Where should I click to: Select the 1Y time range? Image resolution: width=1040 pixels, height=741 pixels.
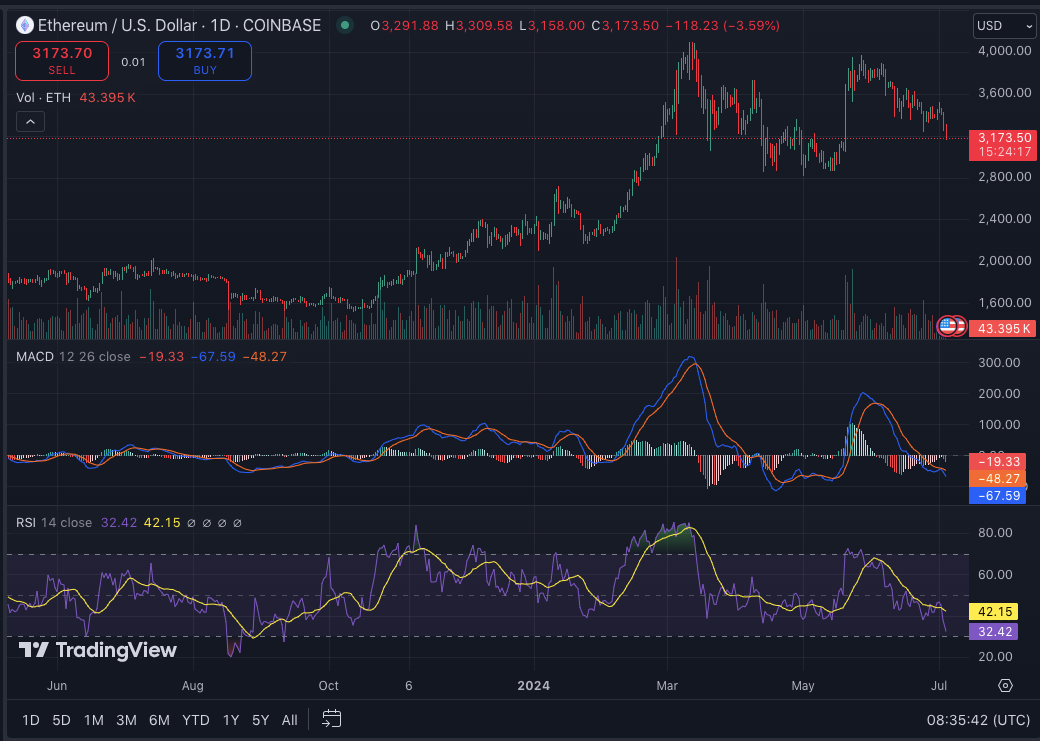(x=231, y=720)
